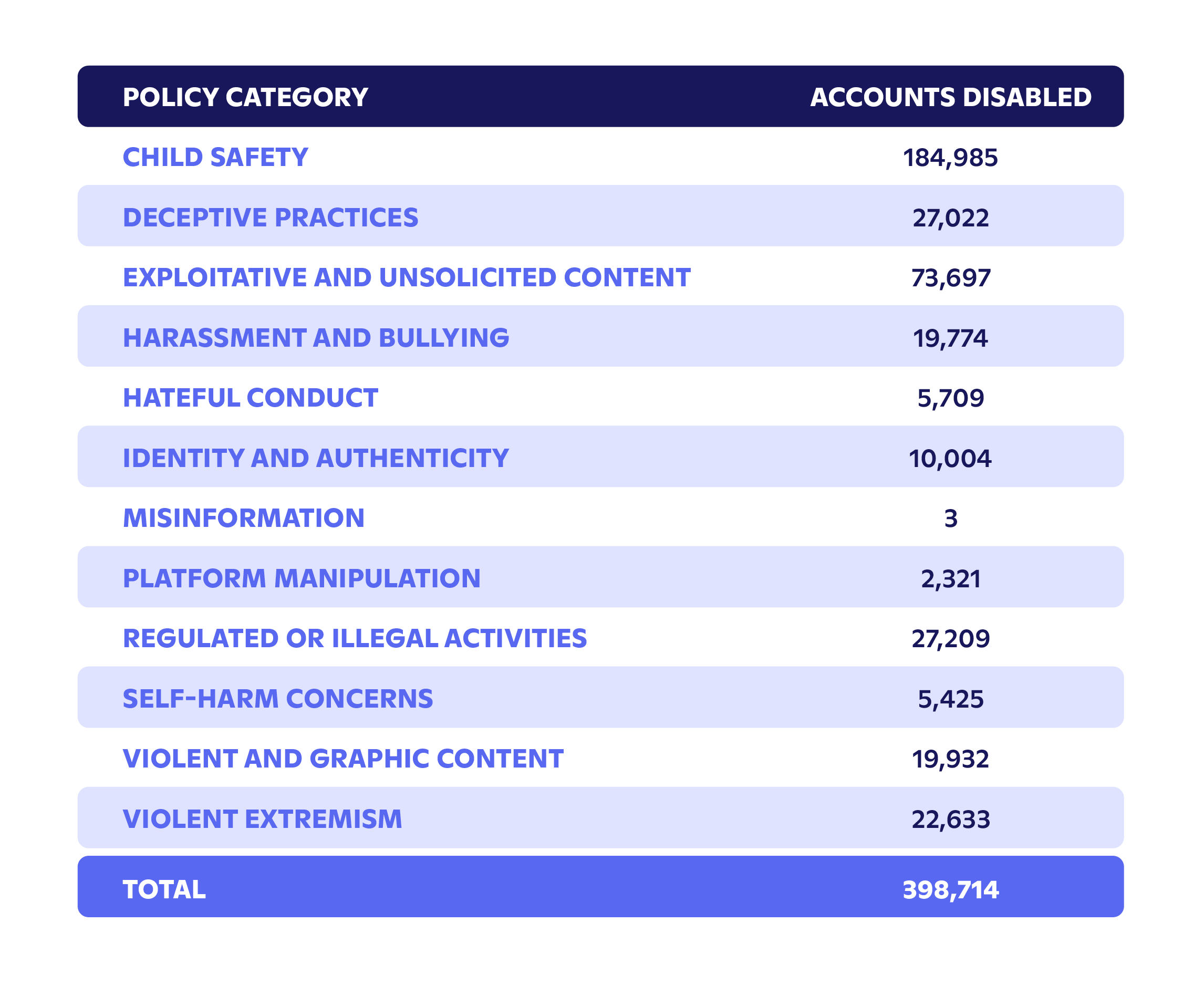Click the DECEPTIVE PRACTICES row label
The height and width of the screenshot is (985, 1204).
tap(271, 217)
